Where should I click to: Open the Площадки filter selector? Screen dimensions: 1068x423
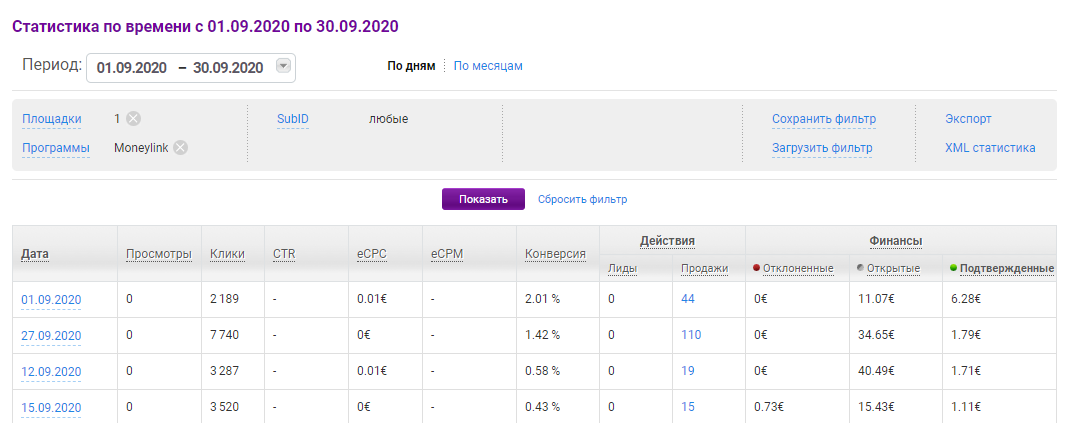pos(52,119)
